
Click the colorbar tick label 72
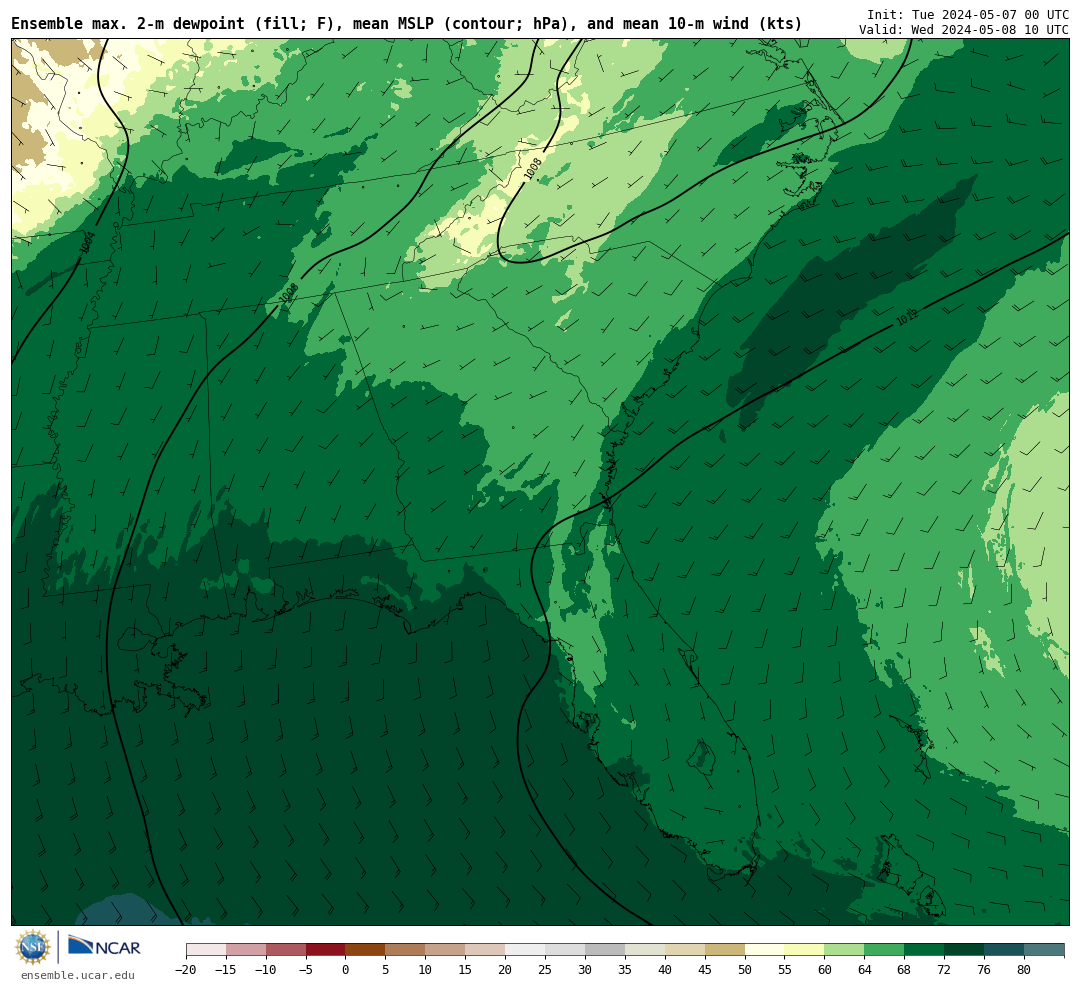point(945,969)
